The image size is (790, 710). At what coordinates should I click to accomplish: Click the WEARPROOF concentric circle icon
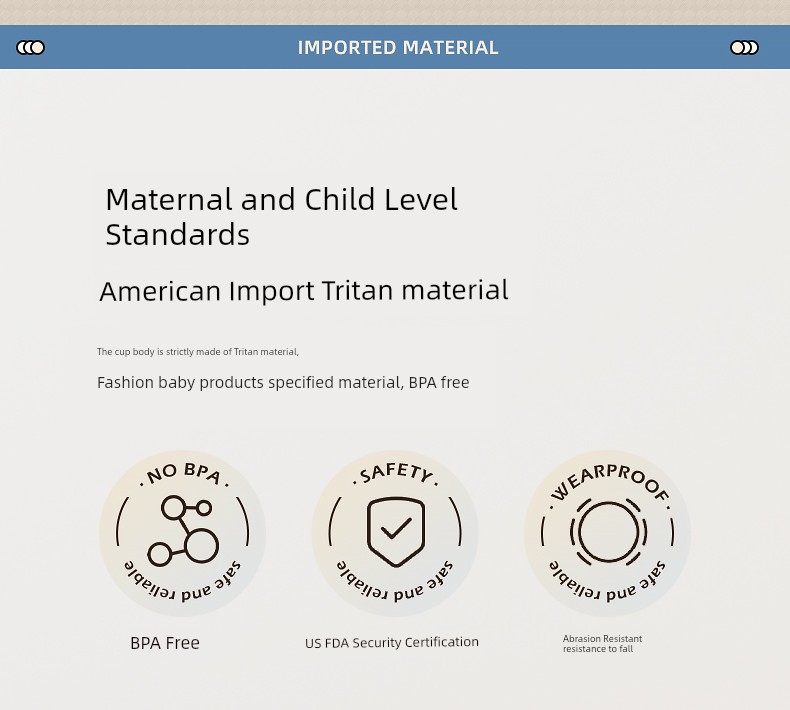[x=608, y=532]
